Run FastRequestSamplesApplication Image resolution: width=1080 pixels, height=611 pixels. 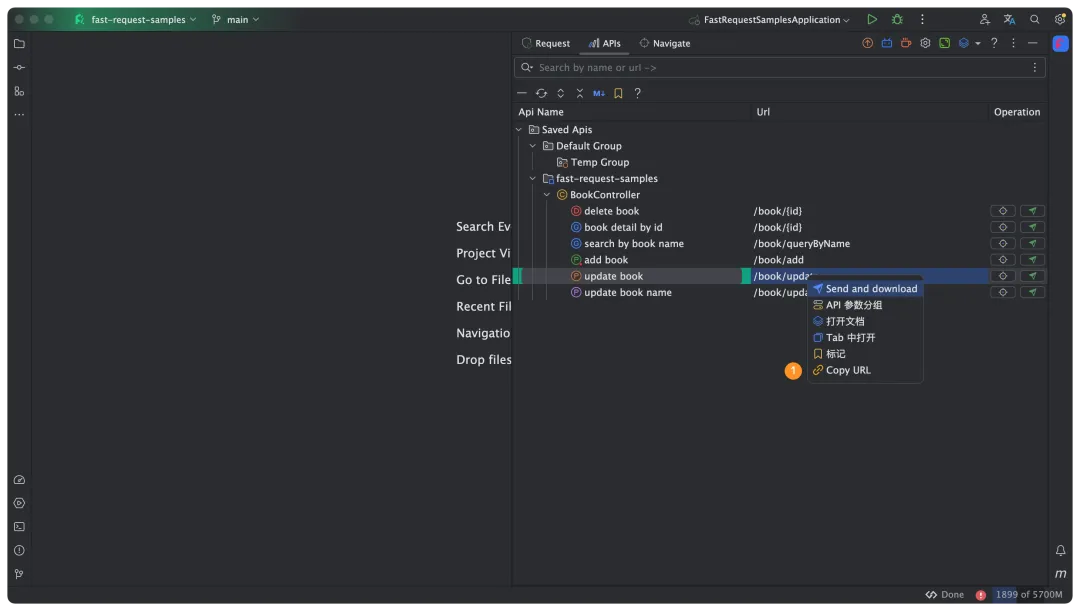pyautogui.click(x=872, y=19)
